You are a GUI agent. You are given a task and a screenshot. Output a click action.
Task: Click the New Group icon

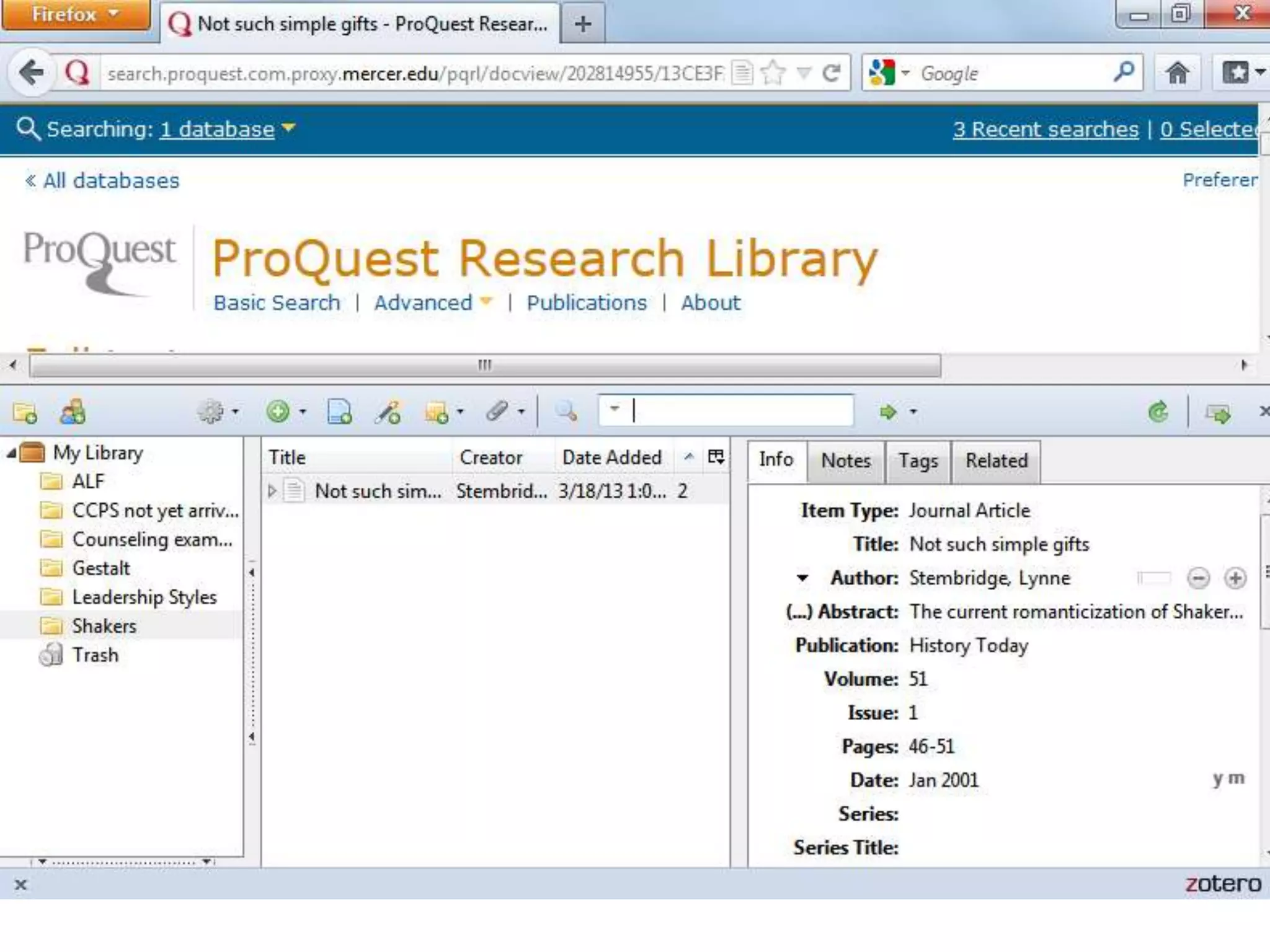tap(73, 412)
